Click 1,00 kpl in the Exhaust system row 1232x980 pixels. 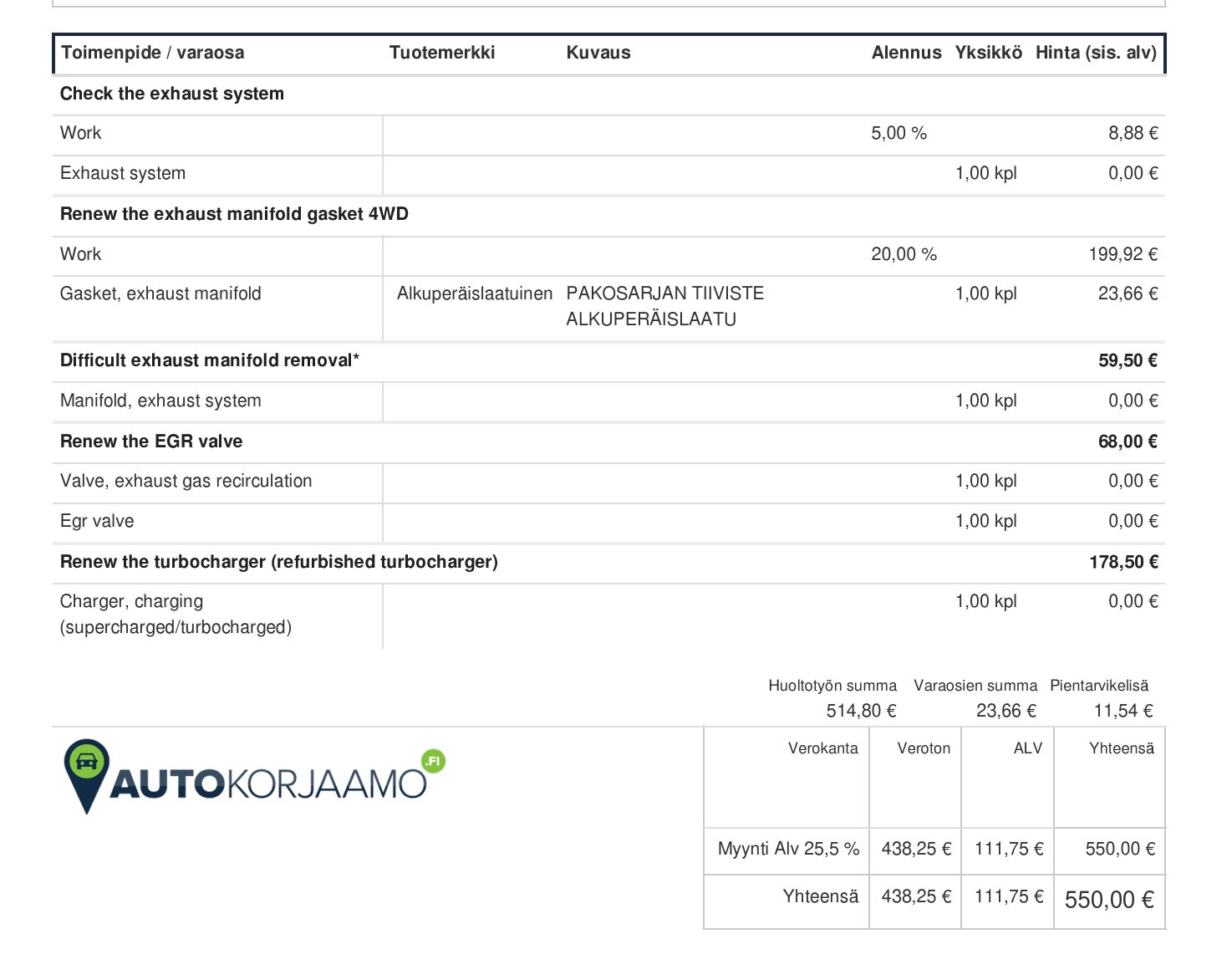pos(985,173)
